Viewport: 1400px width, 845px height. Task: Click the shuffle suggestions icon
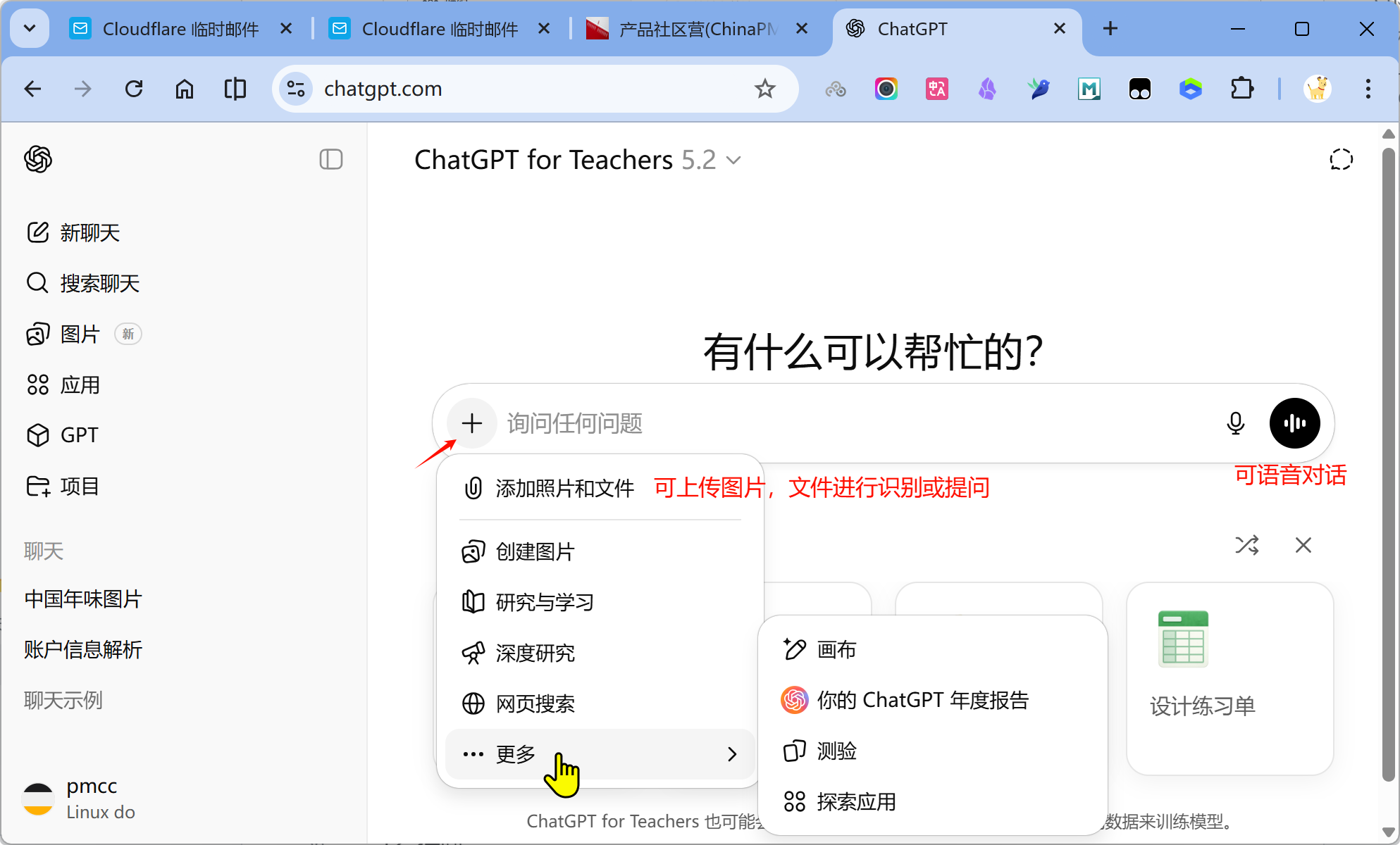(1247, 545)
